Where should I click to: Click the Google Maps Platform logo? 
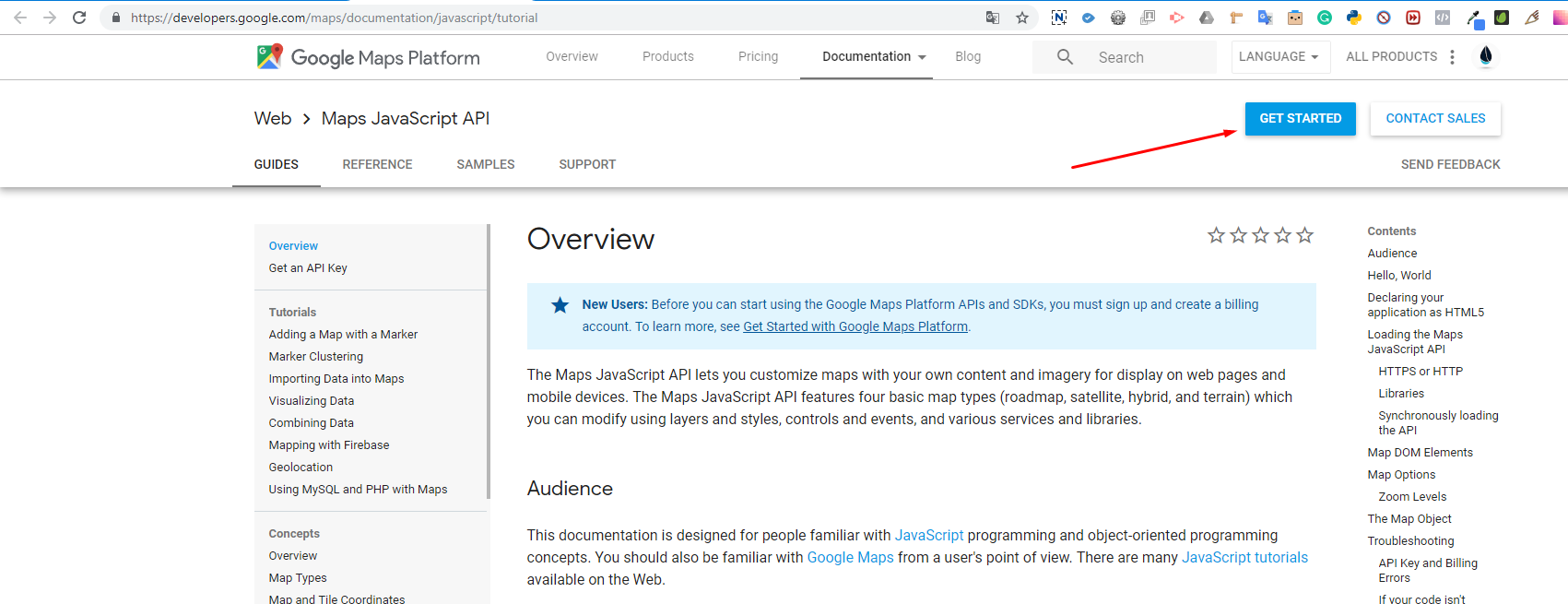368,57
